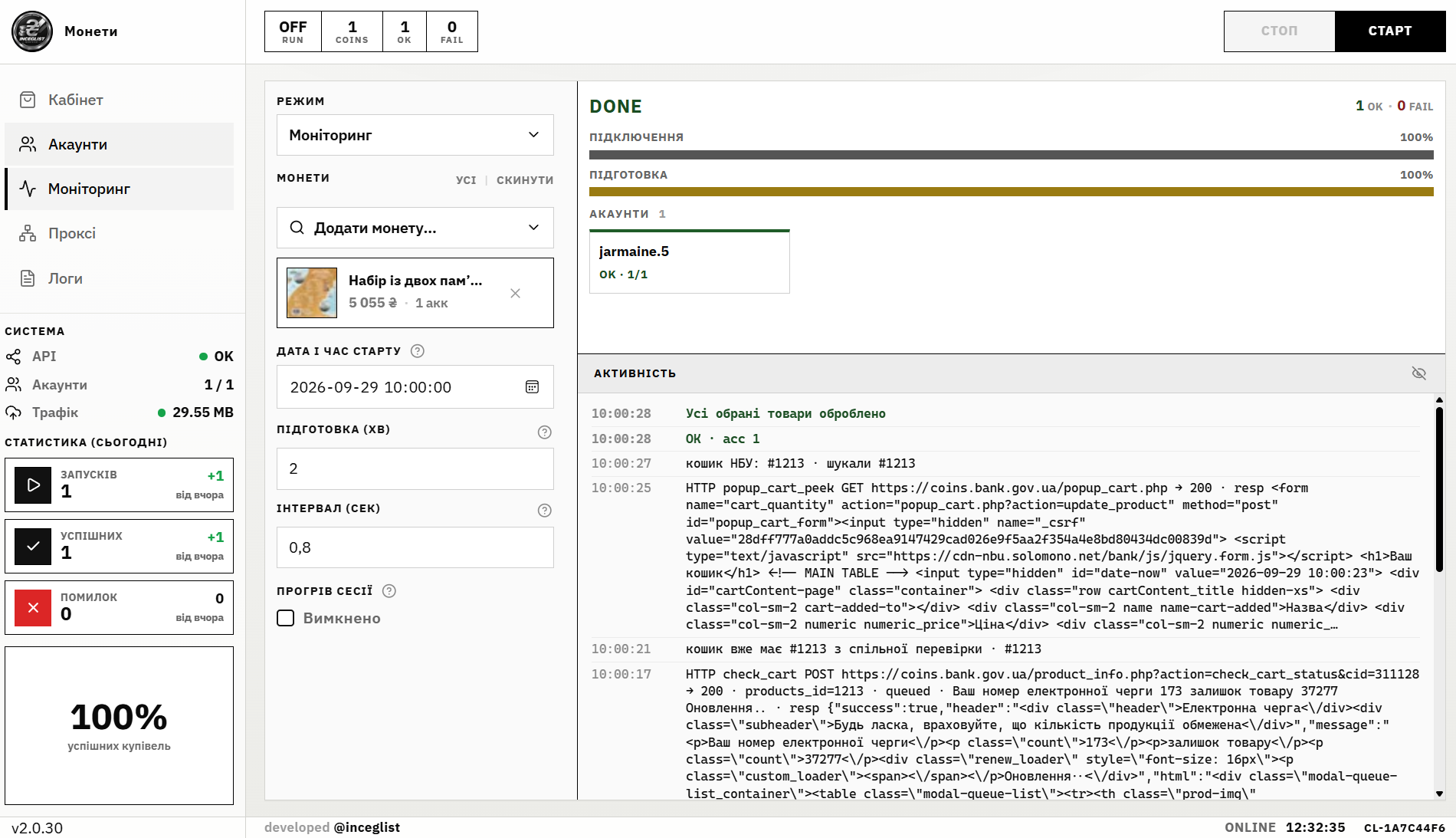
Task: Show help for Прогрів сесії
Action: click(389, 591)
